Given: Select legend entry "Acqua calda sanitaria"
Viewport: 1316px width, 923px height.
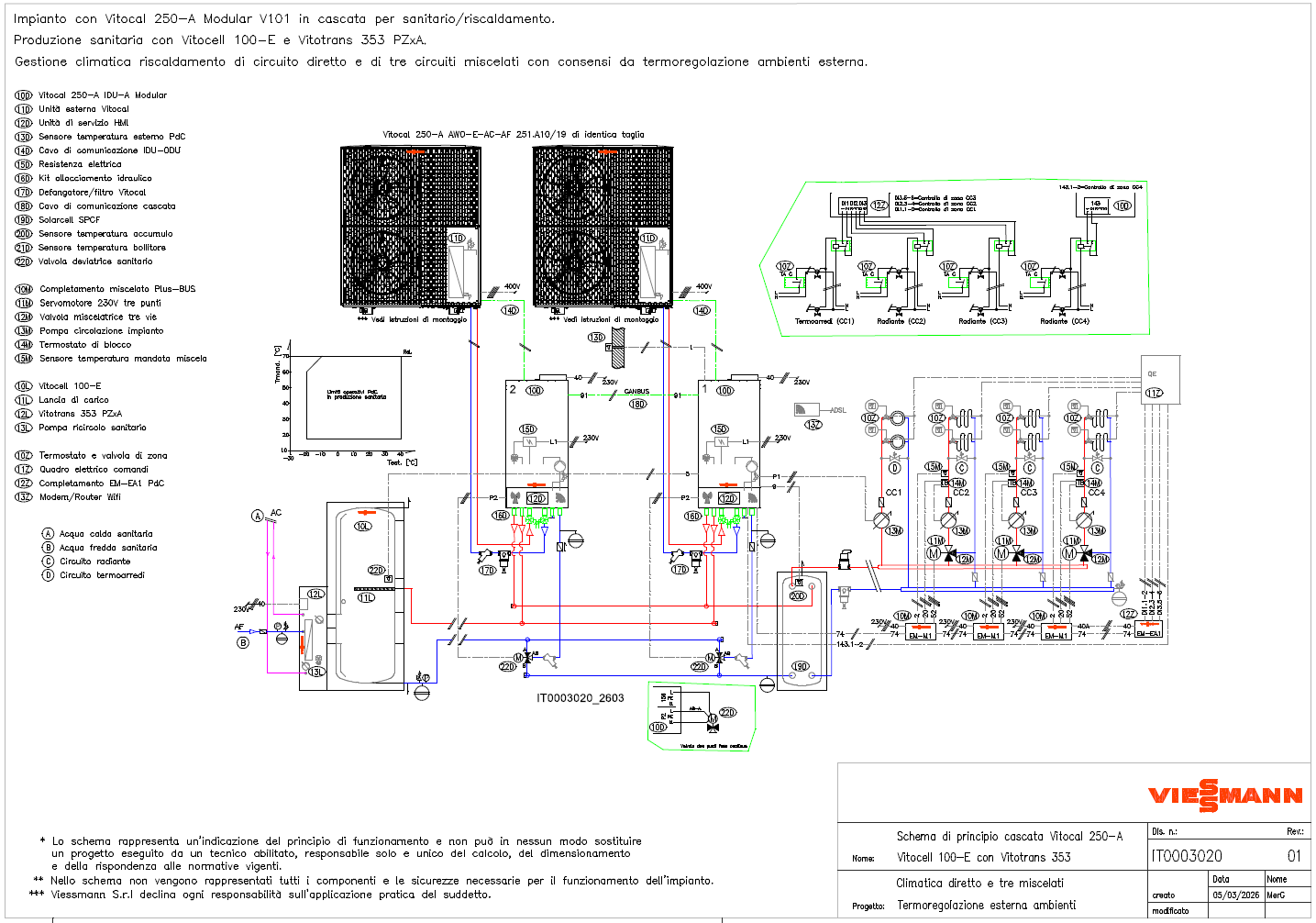Looking at the screenshot, I should [x=106, y=534].
